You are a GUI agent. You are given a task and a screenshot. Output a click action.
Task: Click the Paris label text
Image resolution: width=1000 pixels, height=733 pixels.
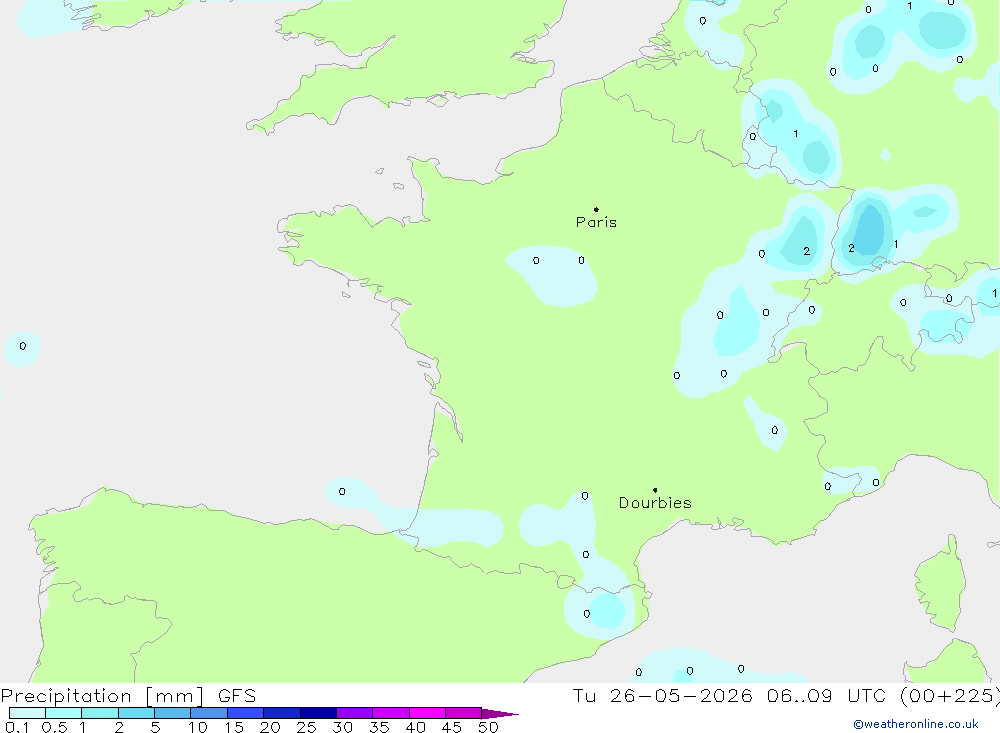[596, 222]
